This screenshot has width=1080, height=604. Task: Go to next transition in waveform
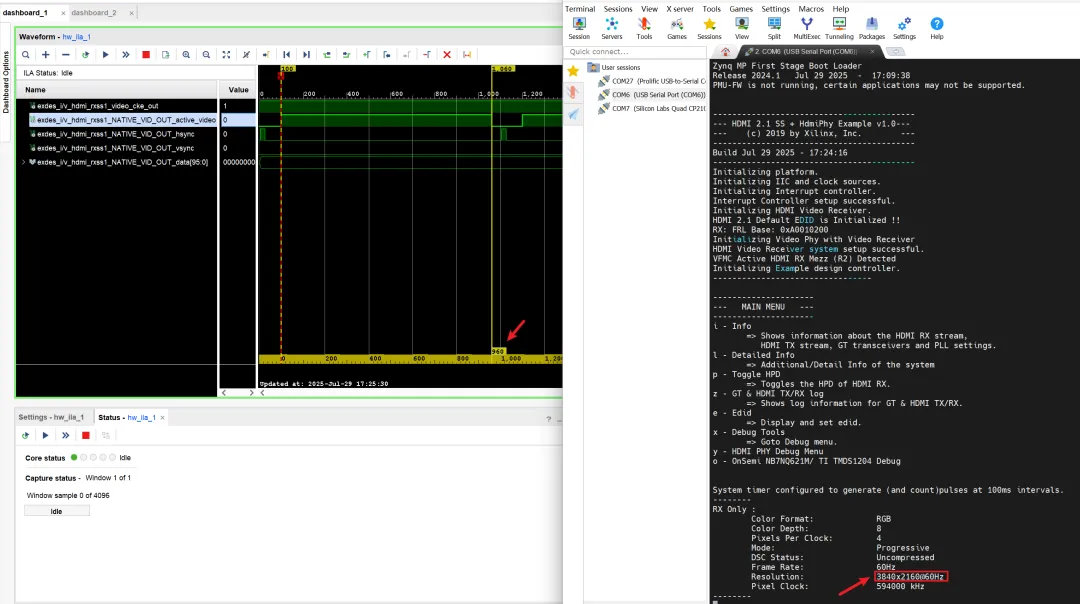pyautogui.click(x=346, y=54)
